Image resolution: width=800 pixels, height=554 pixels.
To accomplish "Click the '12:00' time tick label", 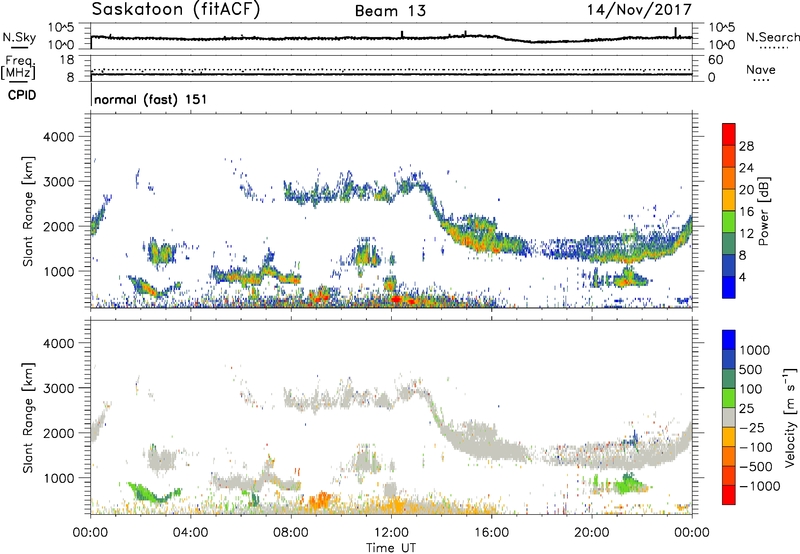I will (x=391, y=533).
